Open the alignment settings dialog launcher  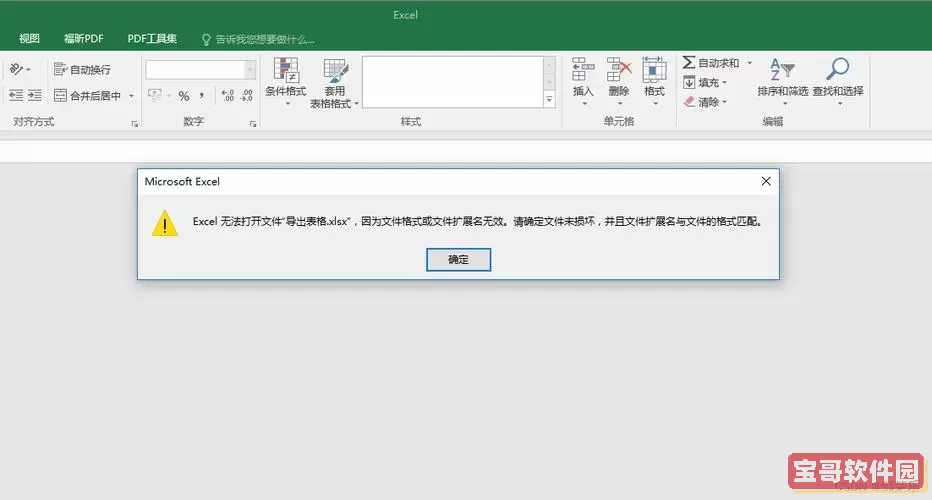[135, 124]
